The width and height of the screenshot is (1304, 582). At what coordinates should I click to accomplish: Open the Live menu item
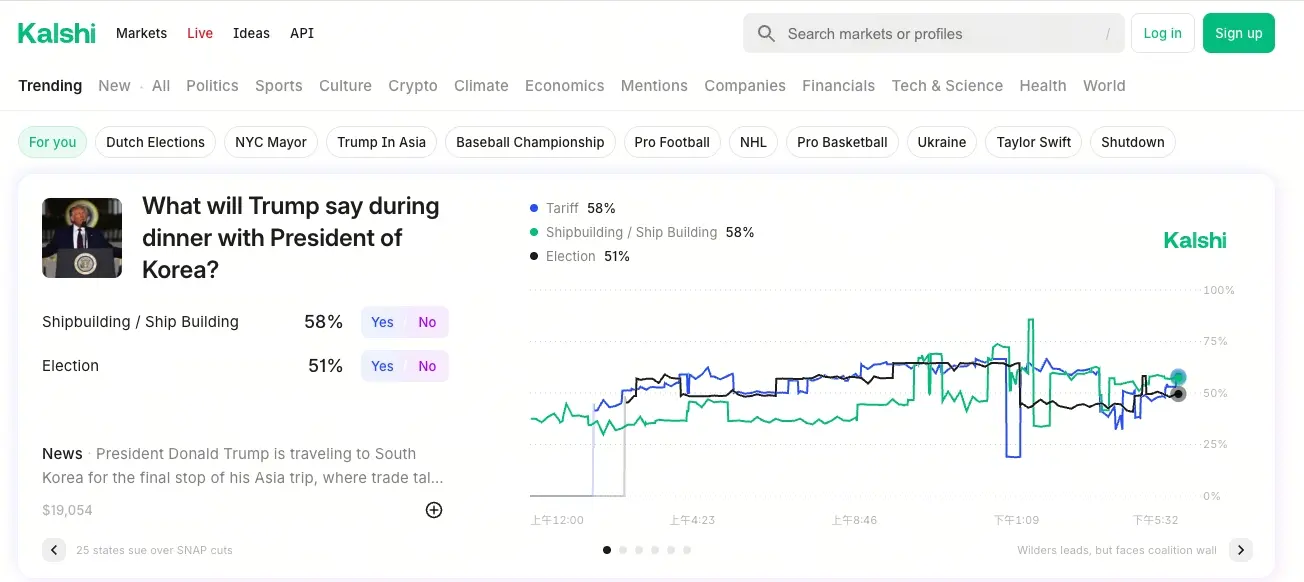click(200, 33)
